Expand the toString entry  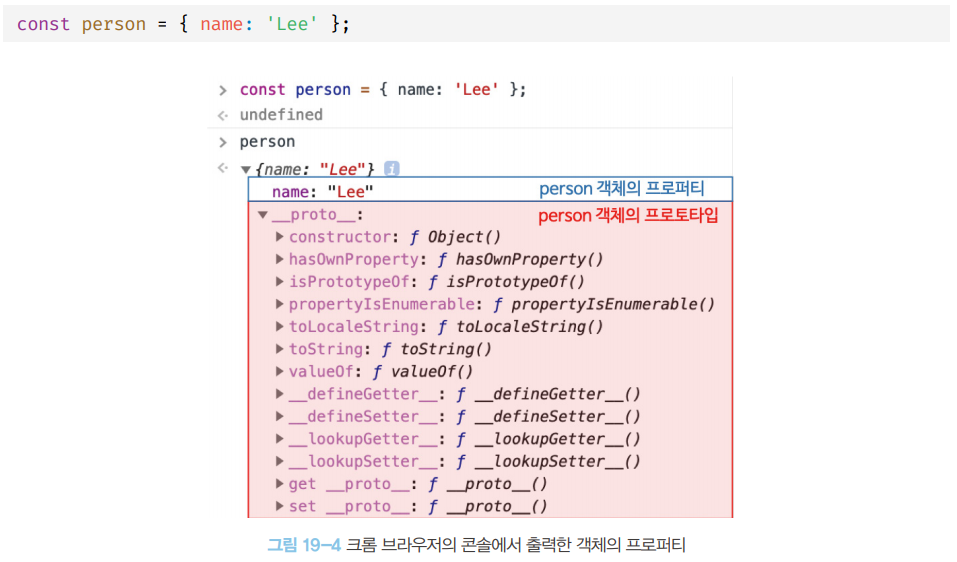pyautogui.click(x=280, y=350)
